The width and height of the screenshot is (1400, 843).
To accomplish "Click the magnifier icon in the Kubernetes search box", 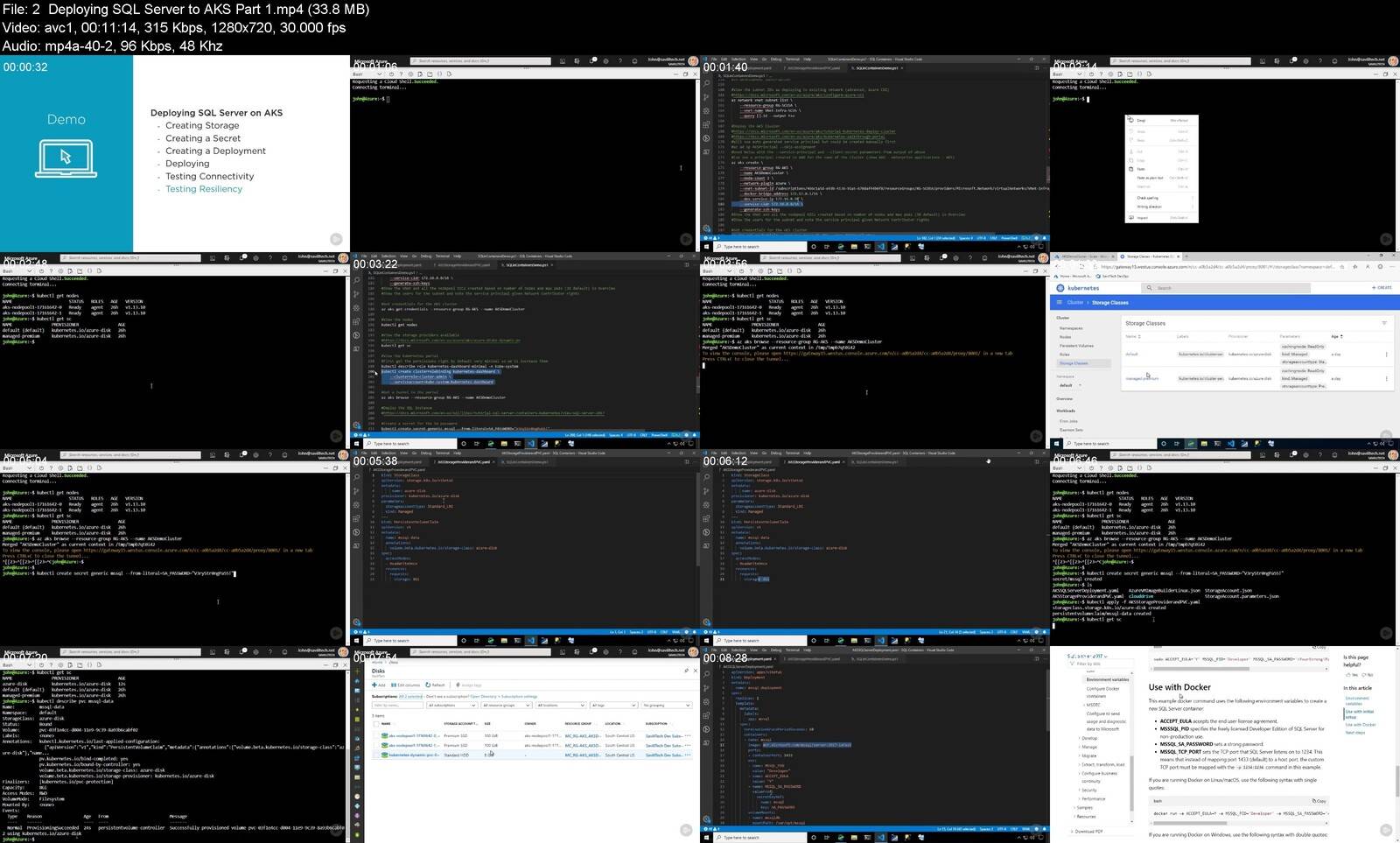I will coord(1149,288).
